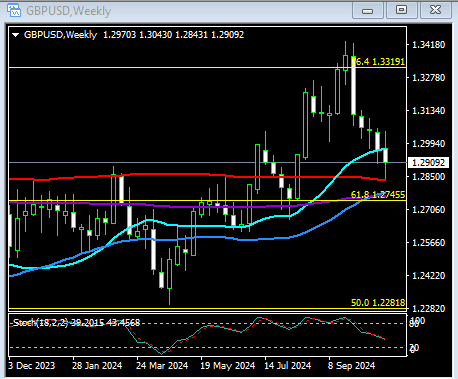Click the 76.4 1.33191 Fibonacci label
Viewport: 458px width, 379px height.
[x=378, y=62]
